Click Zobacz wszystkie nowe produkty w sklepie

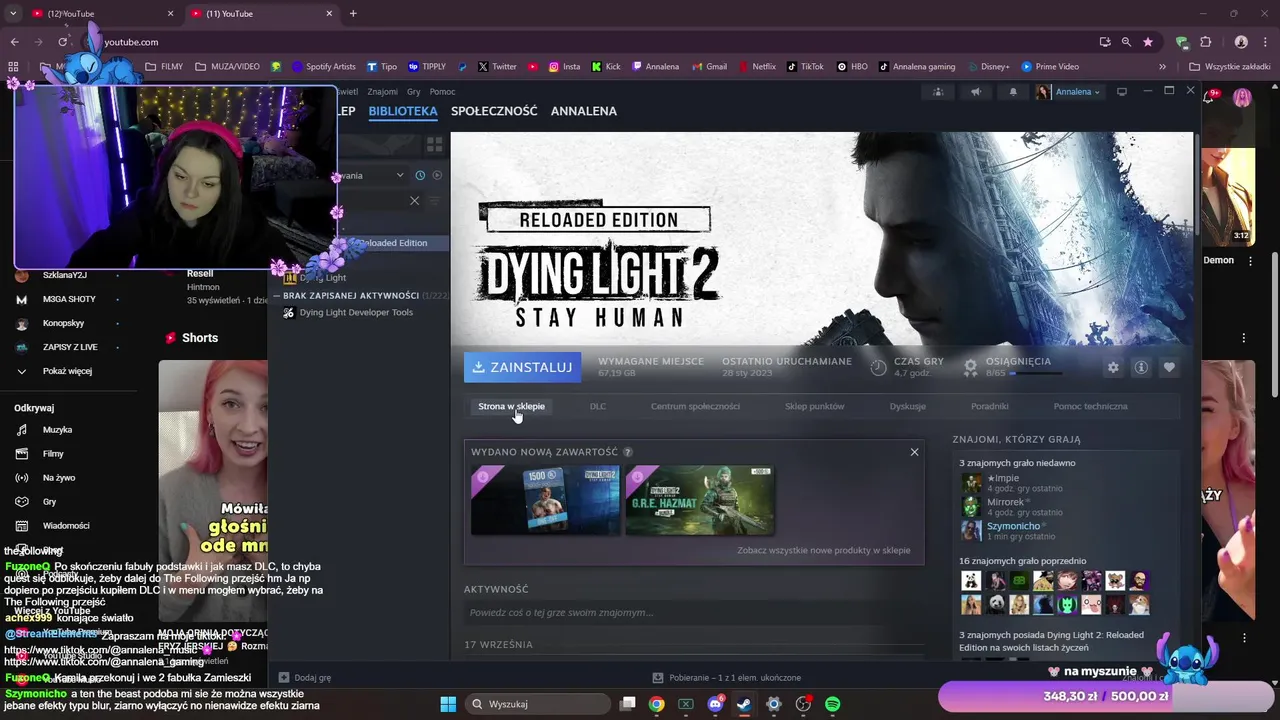(824, 550)
